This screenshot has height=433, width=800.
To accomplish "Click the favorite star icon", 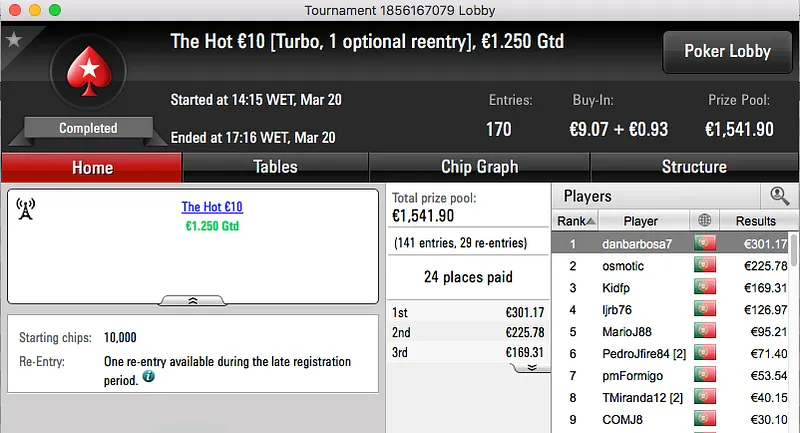I will tap(14, 40).
